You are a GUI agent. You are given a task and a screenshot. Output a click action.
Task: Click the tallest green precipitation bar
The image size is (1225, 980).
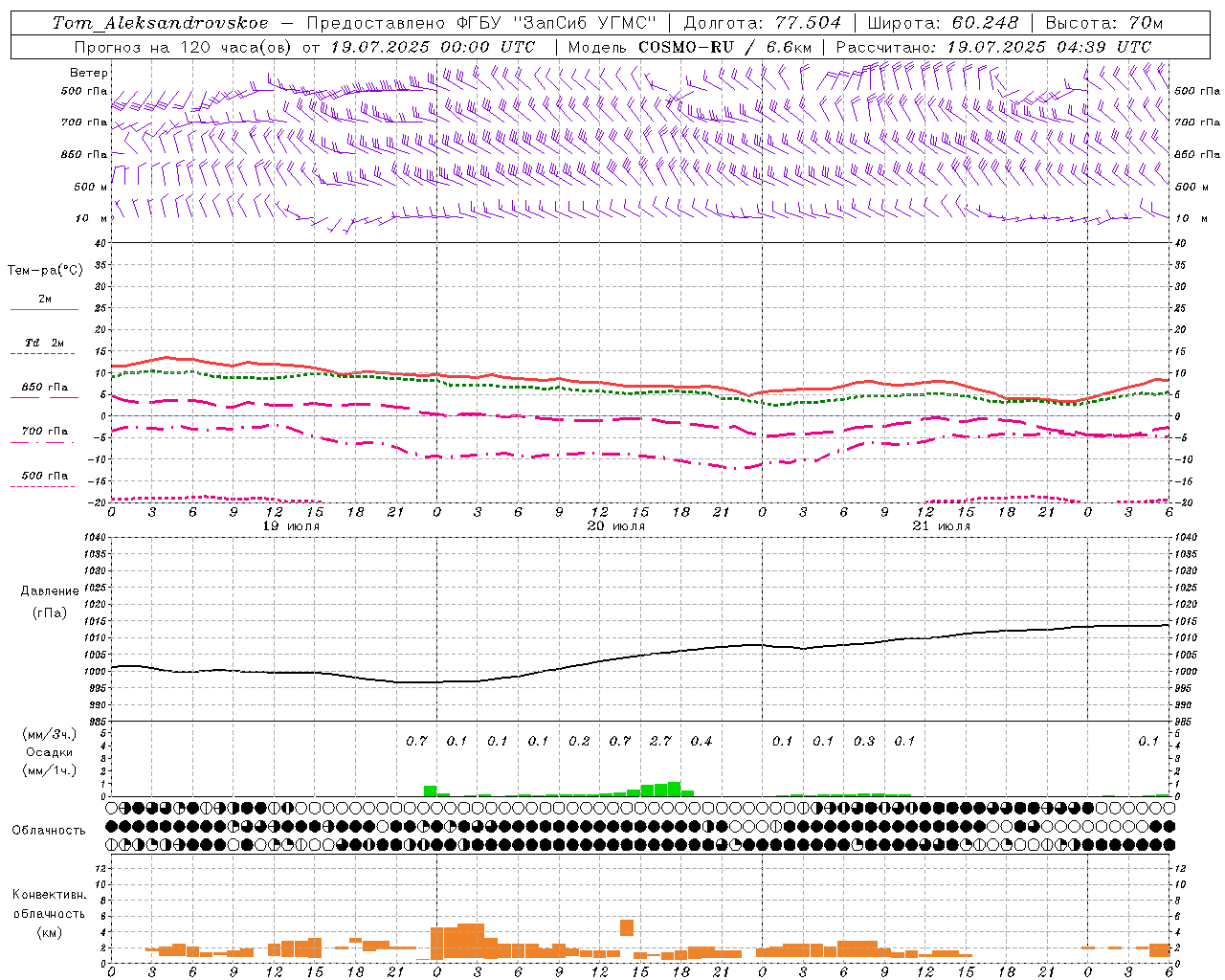pyautogui.click(x=674, y=789)
